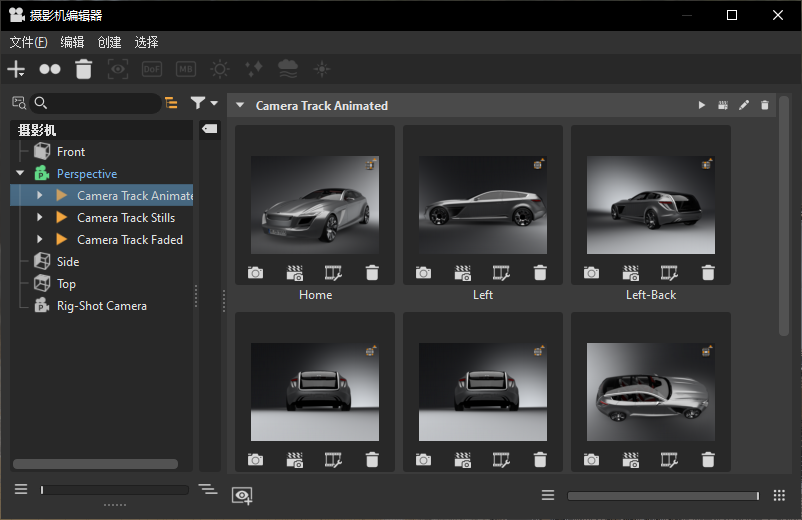The height and width of the screenshot is (520, 802).
Task: Click the film-edit icon under Left-Back shot
Action: pos(669,273)
